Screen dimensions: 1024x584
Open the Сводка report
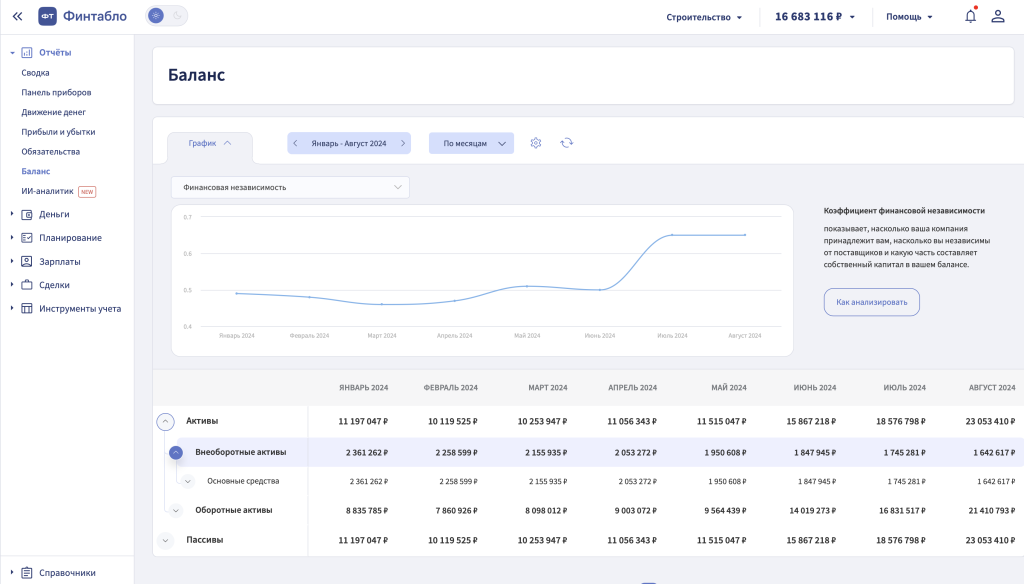click(x=35, y=73)
